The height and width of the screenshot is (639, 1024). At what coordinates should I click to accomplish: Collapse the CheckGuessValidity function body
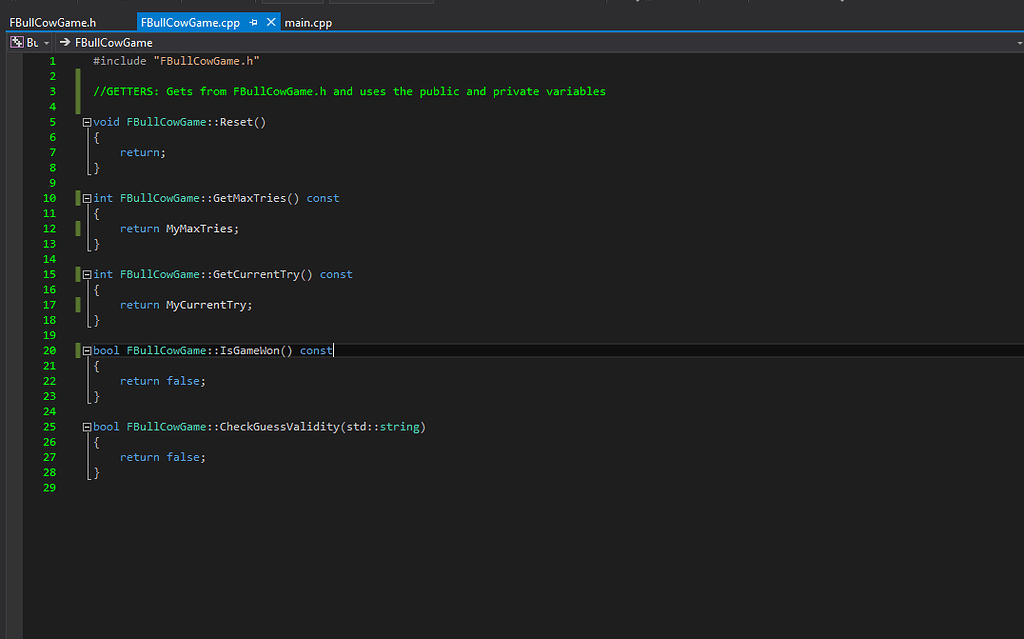[x=86, y=426]
